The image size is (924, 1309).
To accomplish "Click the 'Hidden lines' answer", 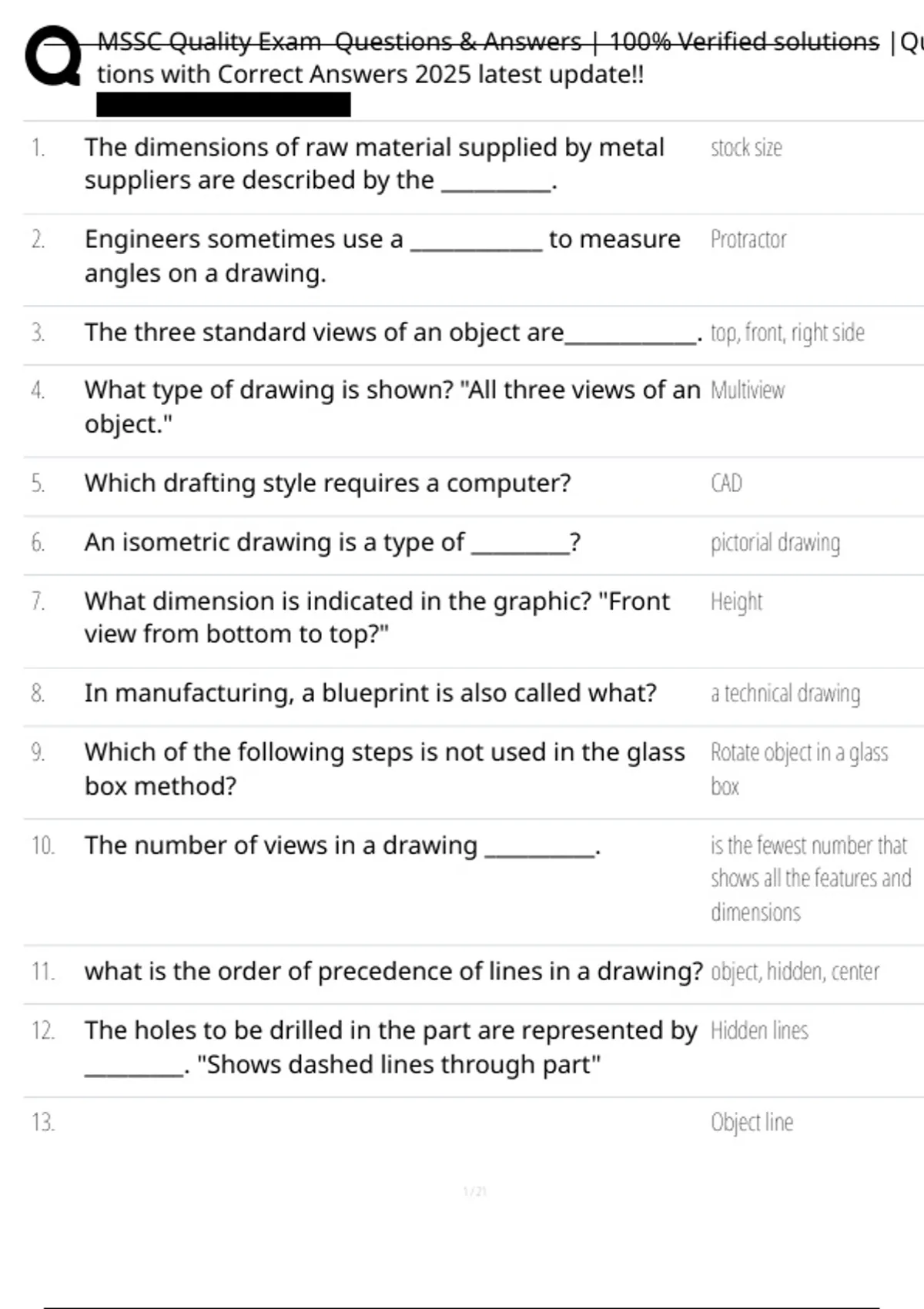I will click(x=758, y=1030).
